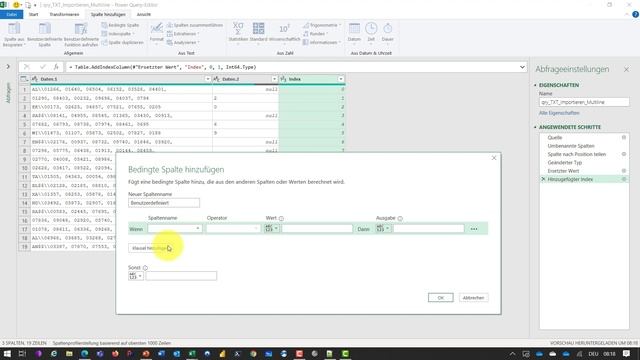Open gear settings for Quelle step
Viewport: 640px width, 360px height.
[624, 138]
